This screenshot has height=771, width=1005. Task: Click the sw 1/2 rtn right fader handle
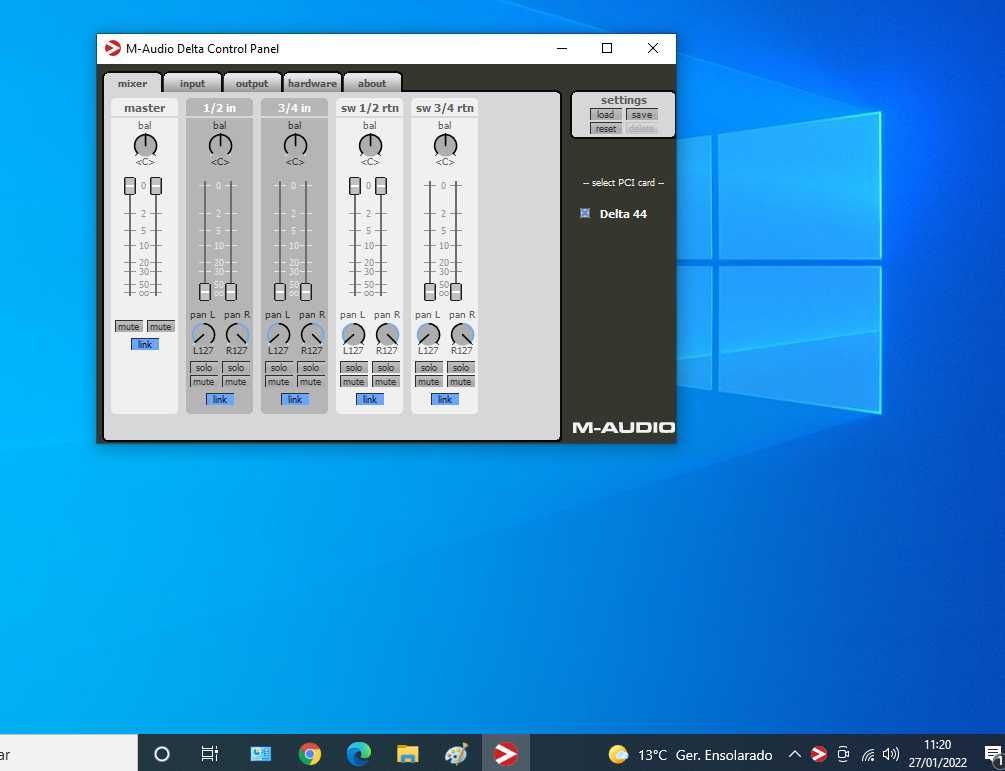[381, 186]
